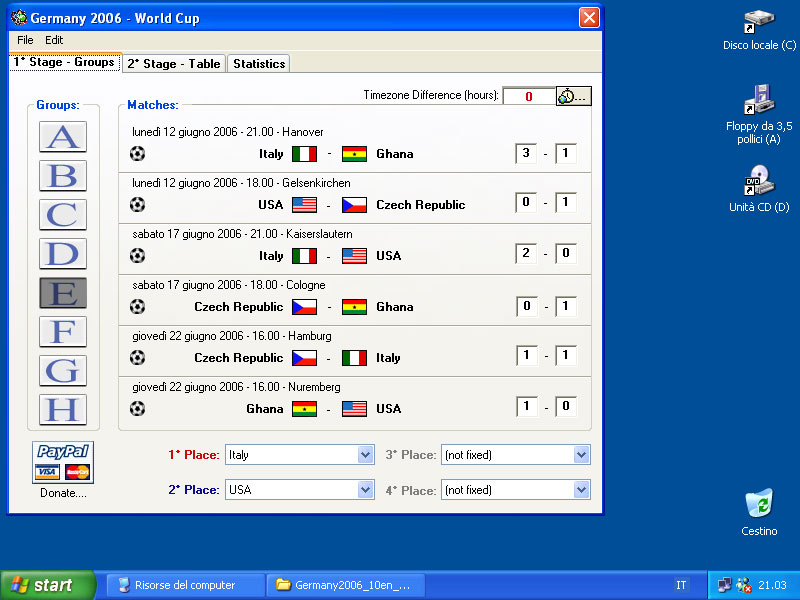Click USA score field in Italy - USA match

pyautogui.click(x=566, y=254)
